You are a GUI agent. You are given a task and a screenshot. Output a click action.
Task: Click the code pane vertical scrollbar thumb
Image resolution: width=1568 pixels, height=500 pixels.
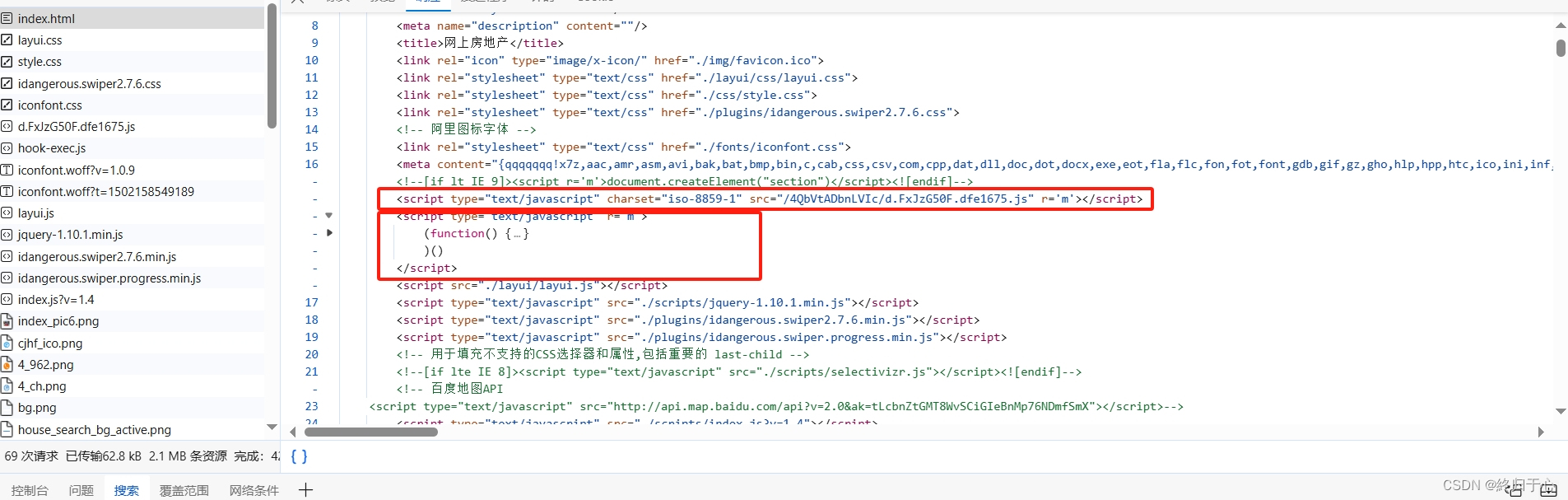pyautogui.click(x=1561, y=48)
